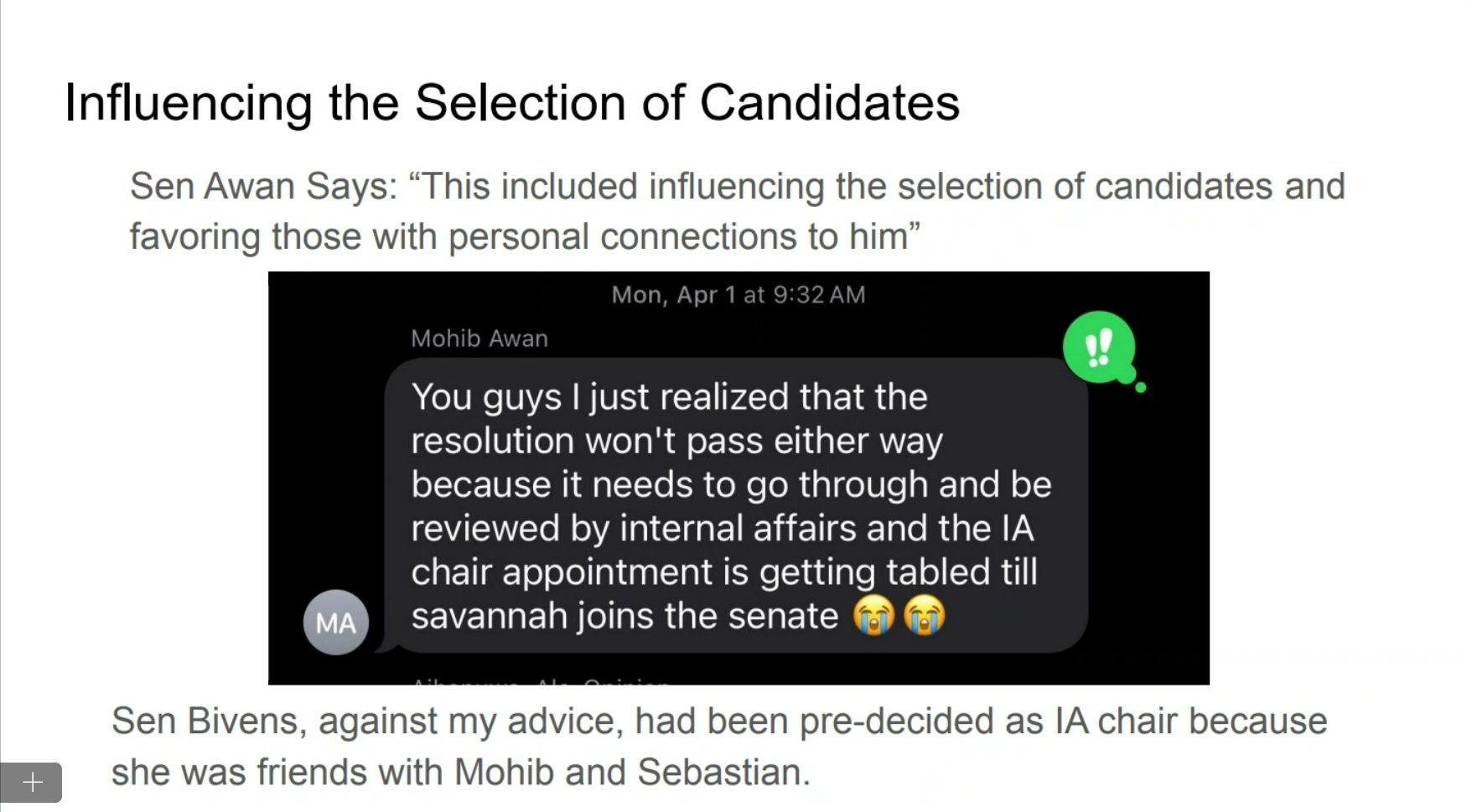Screen dimensions: 1472x812
Task: Click the second crying emoji in the message
Action: 924,616
